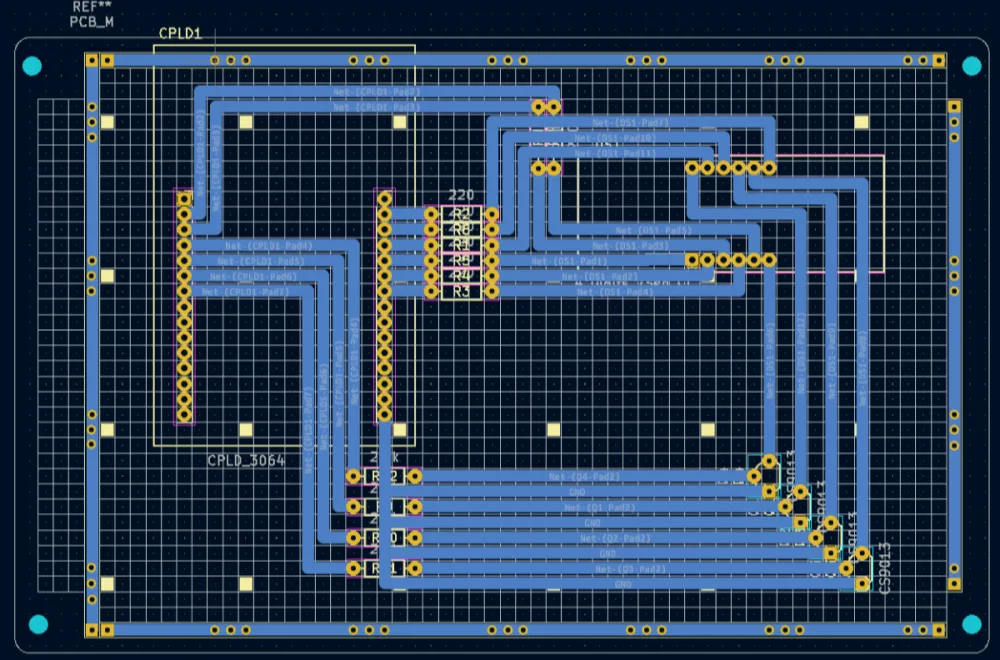Click the top-left circular mounting hole
The image size is (1000, 660).
(33, 67)
